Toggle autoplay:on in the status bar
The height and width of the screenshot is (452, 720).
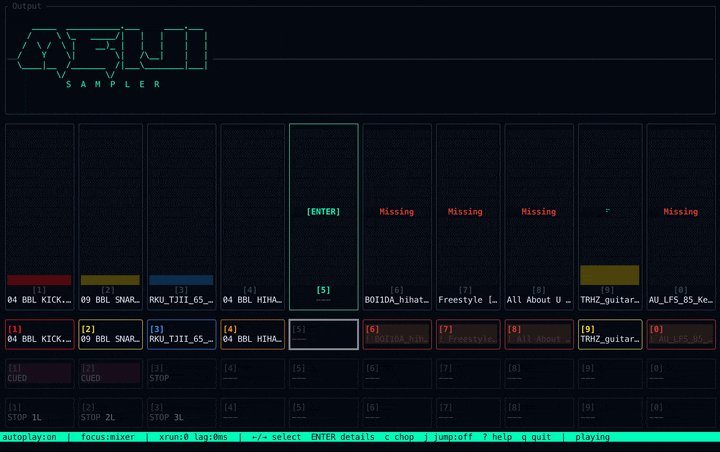[29, 437]
